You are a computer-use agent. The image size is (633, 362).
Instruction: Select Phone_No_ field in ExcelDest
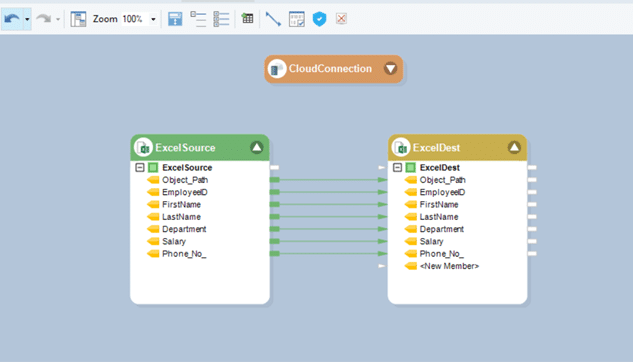(x=442, y=254)
